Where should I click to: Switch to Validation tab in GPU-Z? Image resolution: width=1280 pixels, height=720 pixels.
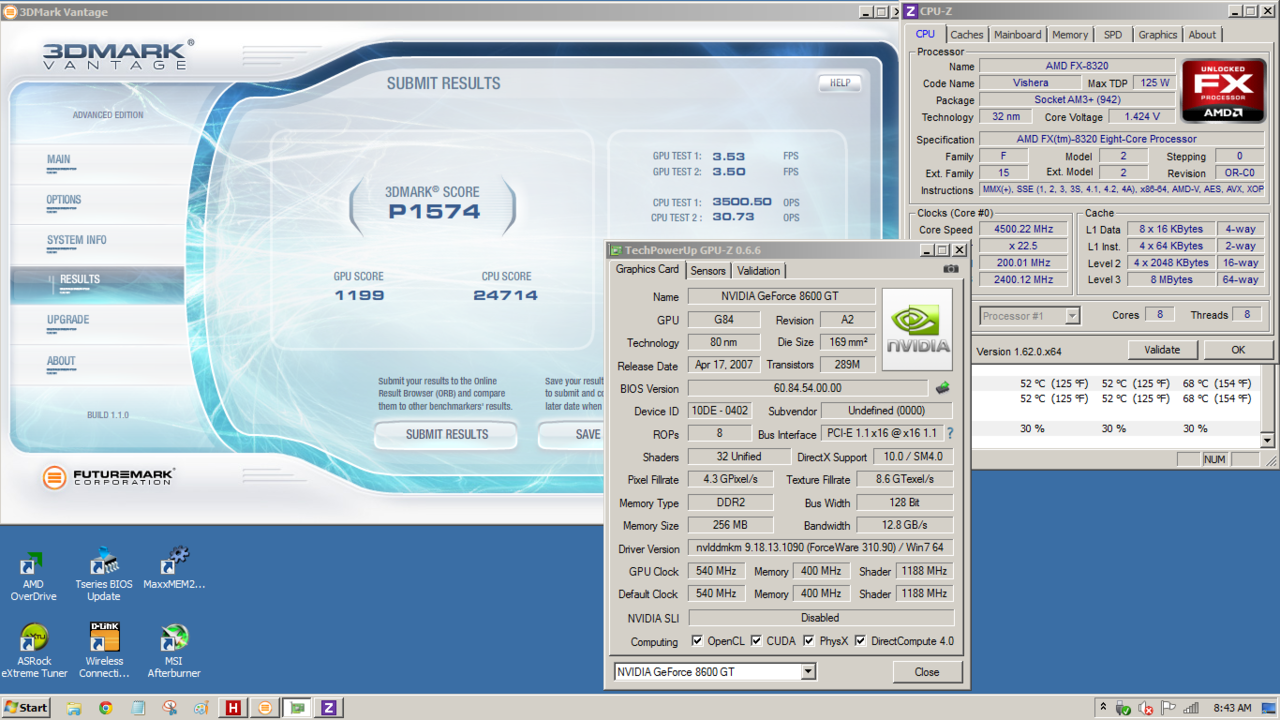coord(758,271)
